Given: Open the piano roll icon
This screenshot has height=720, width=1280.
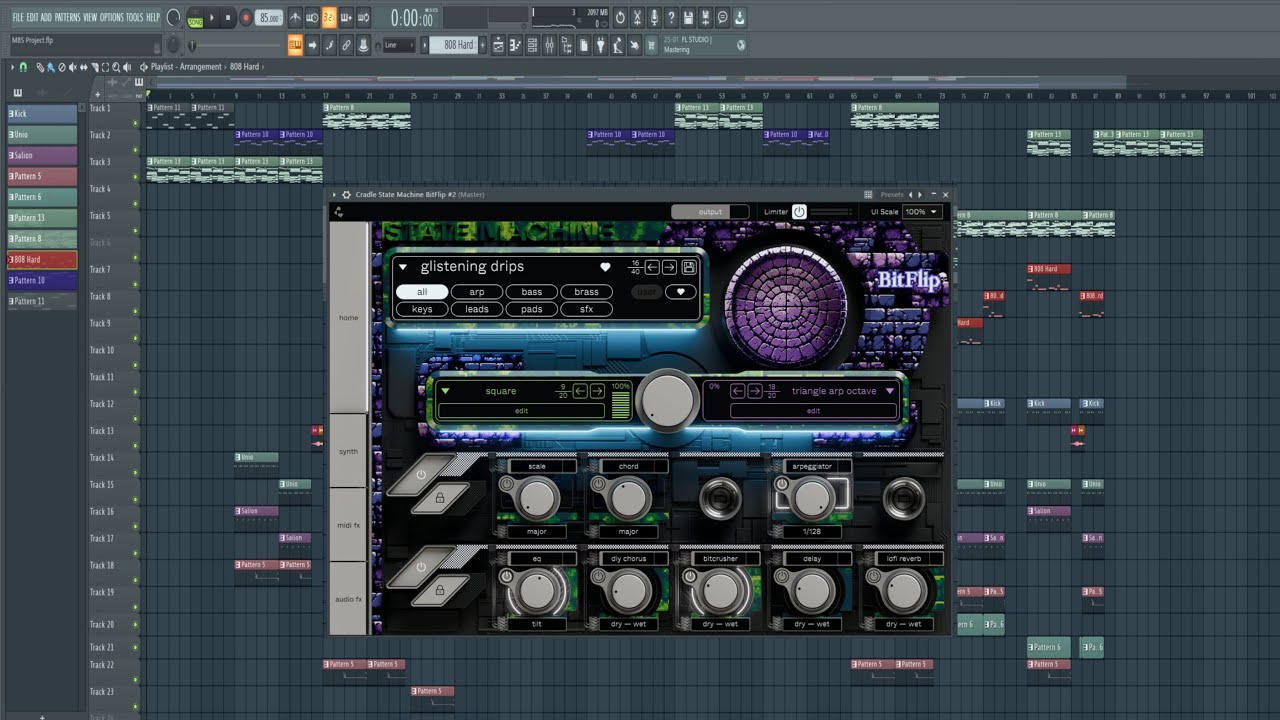Looking at the screenshot, I should [515, 45].
